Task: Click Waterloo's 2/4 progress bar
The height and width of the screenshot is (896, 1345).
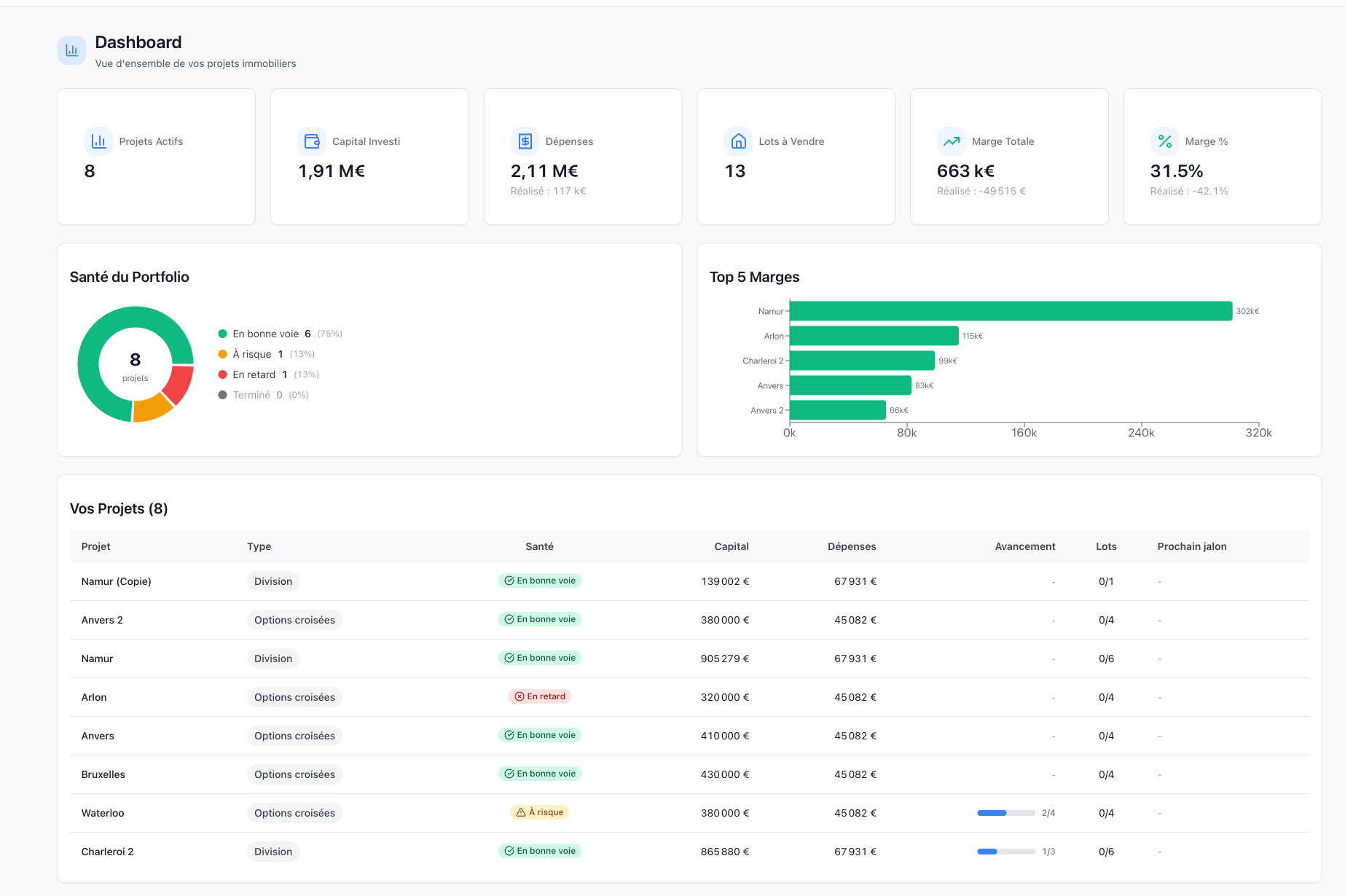Action: tap(1006, 812)
